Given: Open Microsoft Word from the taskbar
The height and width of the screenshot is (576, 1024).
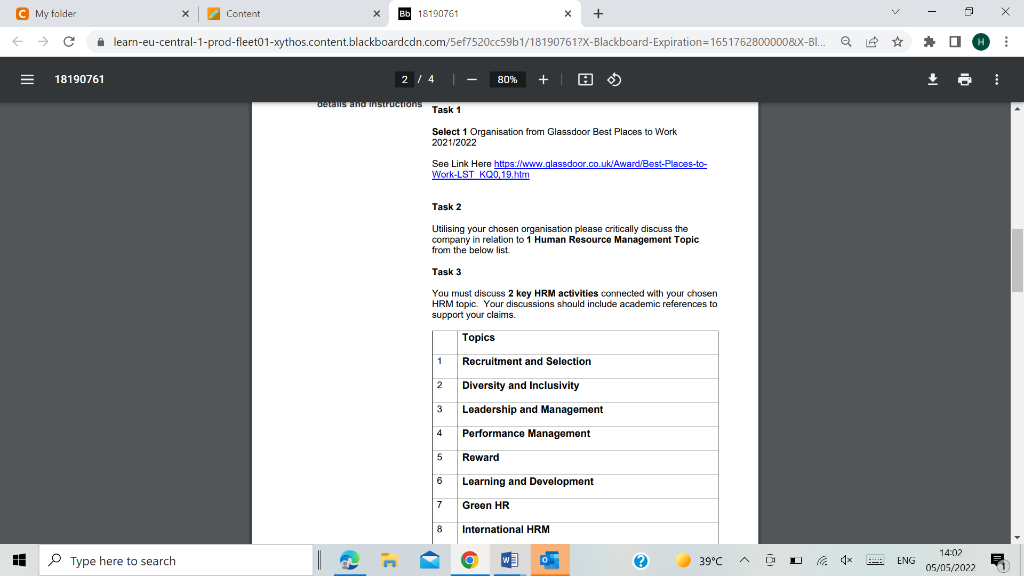Looking at the screenshot, I should pyautogui.click(x=509, y=560).
